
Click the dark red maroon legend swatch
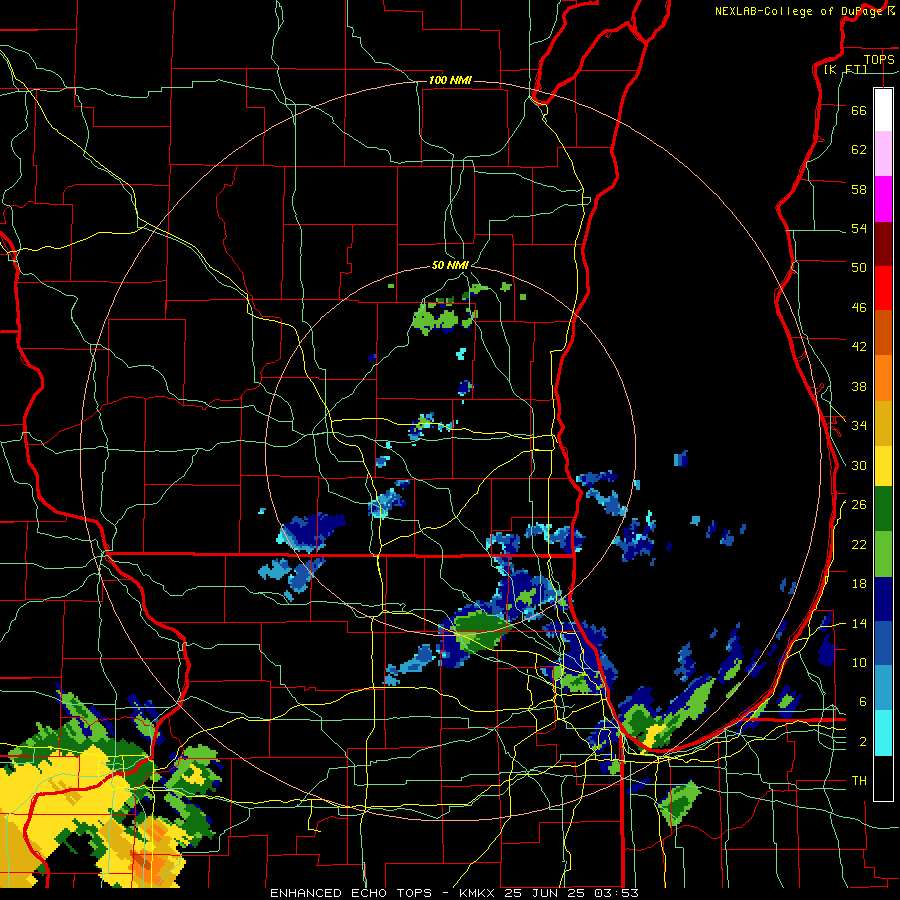(883, 244)
